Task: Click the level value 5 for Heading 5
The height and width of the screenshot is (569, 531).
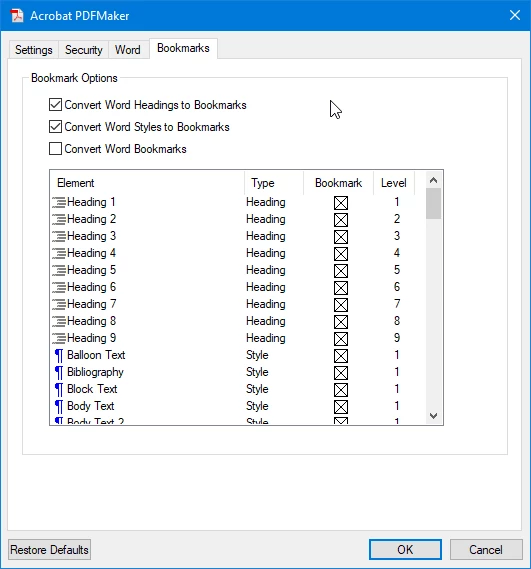Action: tap(397, 270)
